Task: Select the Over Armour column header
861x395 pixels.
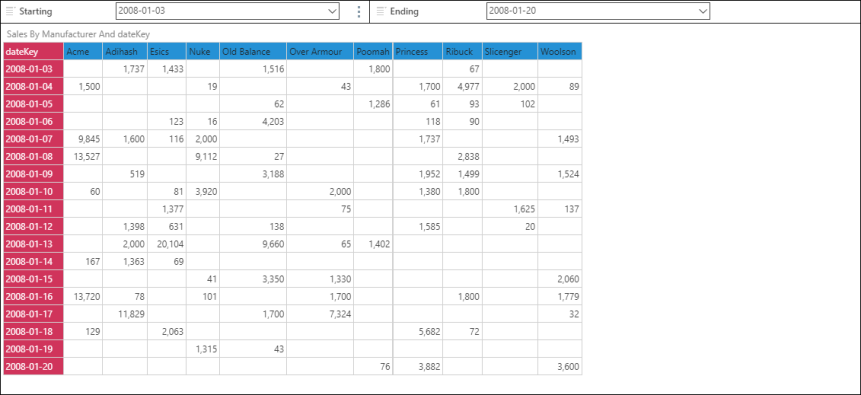Action: [320, 52]
